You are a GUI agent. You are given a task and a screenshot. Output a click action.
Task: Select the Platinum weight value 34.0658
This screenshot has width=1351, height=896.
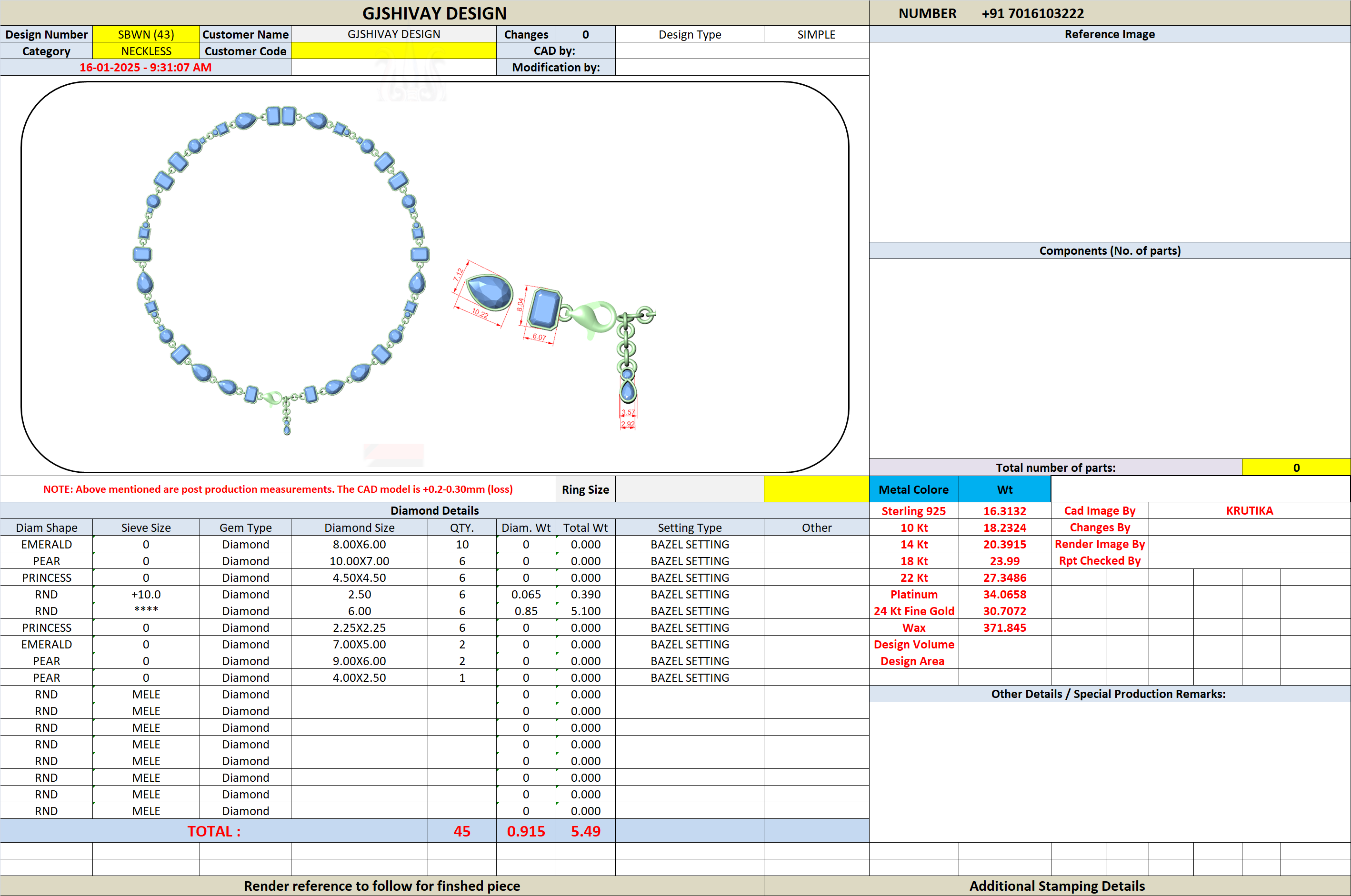click(1004, 594)
